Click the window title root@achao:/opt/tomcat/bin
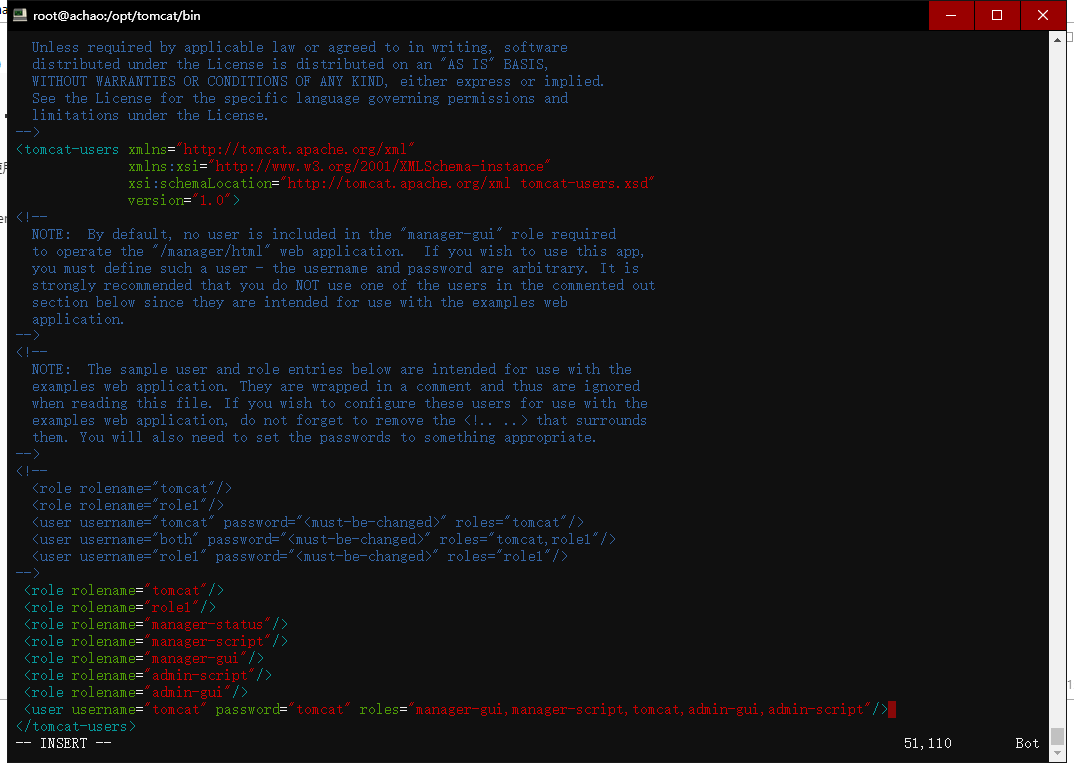Image resolution: width=1074 pixels, height=770 pixels. (110, 15)
